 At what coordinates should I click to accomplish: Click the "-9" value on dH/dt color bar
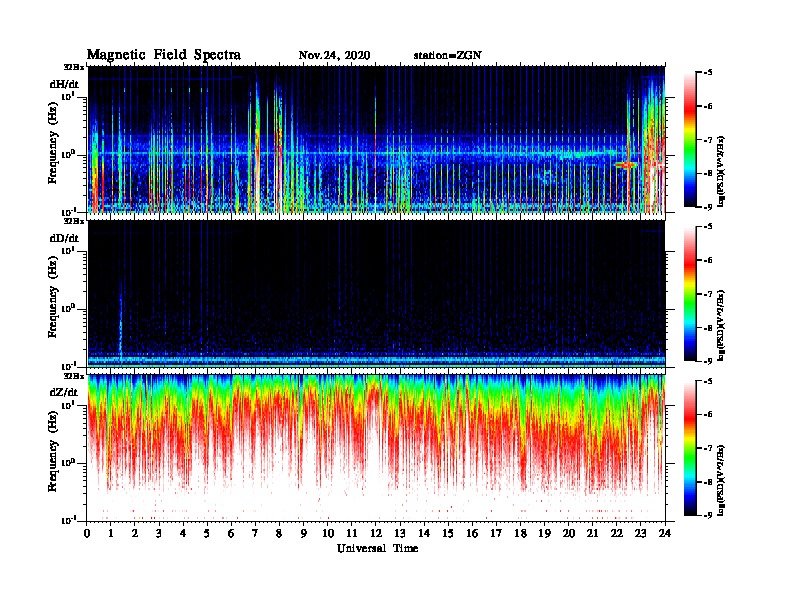708,207
